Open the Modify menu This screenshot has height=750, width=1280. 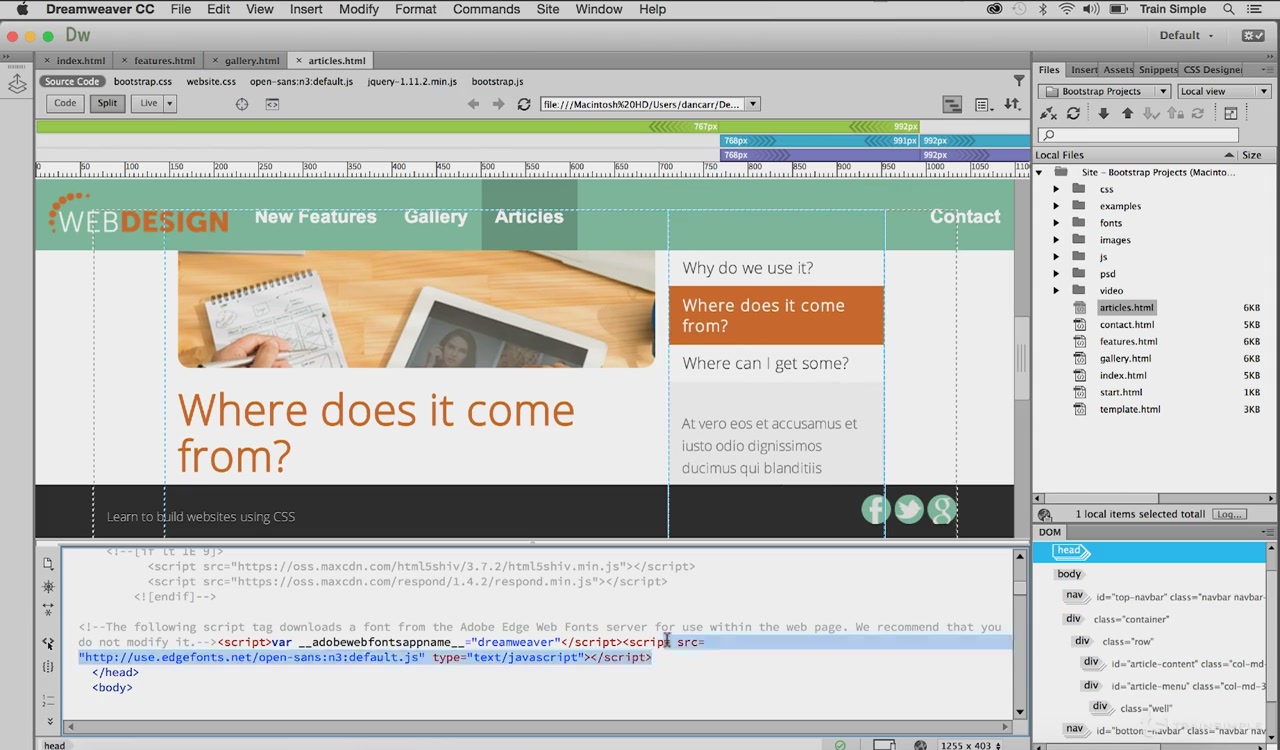pyautogui.click(x=358, y=9)
